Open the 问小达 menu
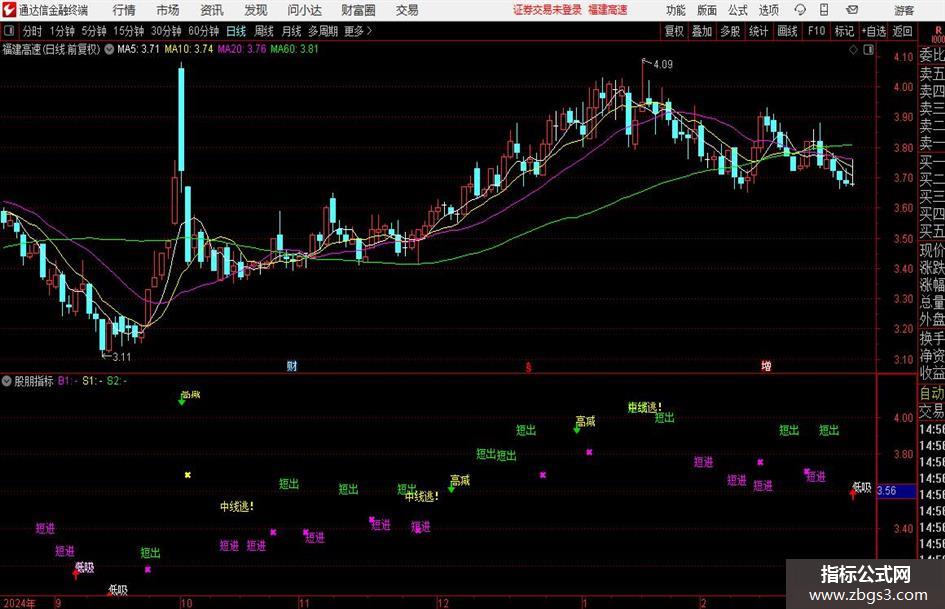Viewport: 945px width, 609px height. click(x=304, y=10)
